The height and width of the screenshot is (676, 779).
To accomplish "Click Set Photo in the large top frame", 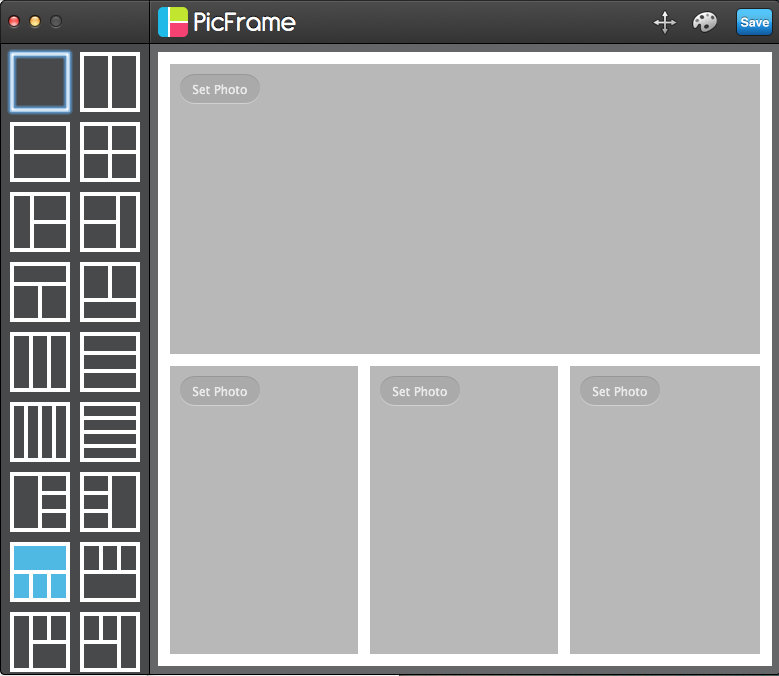I will [219, 89].
